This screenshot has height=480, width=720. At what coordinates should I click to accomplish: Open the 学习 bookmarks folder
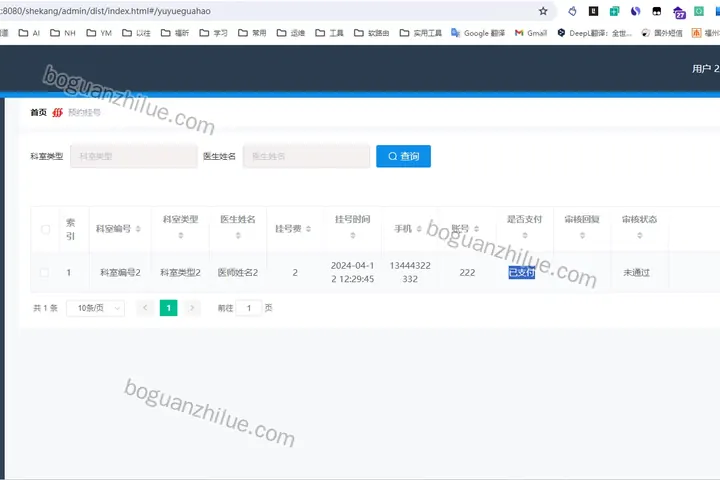pos(214,33)
